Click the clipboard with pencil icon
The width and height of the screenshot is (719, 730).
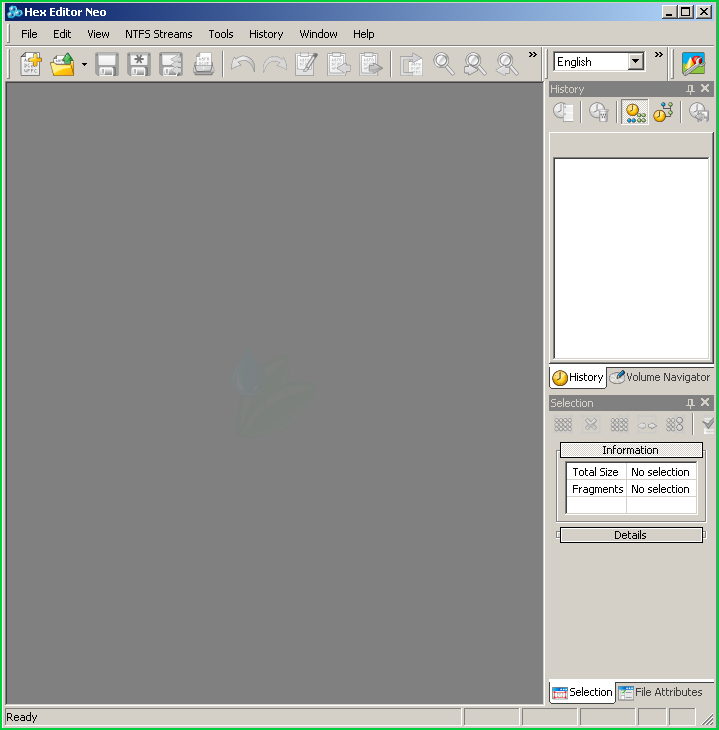(307, 64)
